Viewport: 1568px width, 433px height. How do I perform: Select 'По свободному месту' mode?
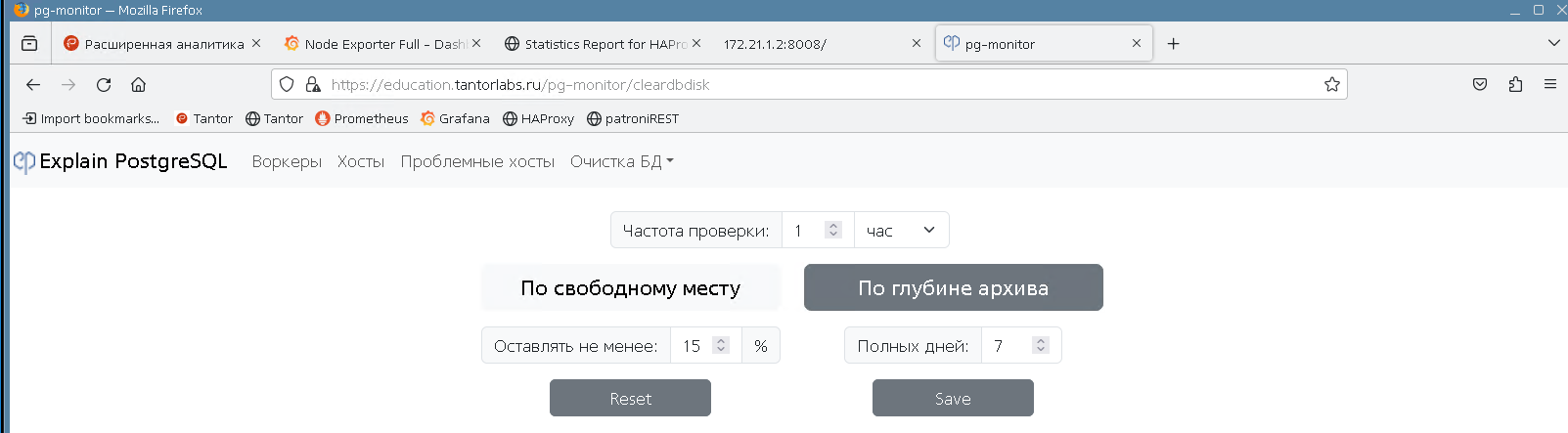pyautogui.click(x=630, y=288)
